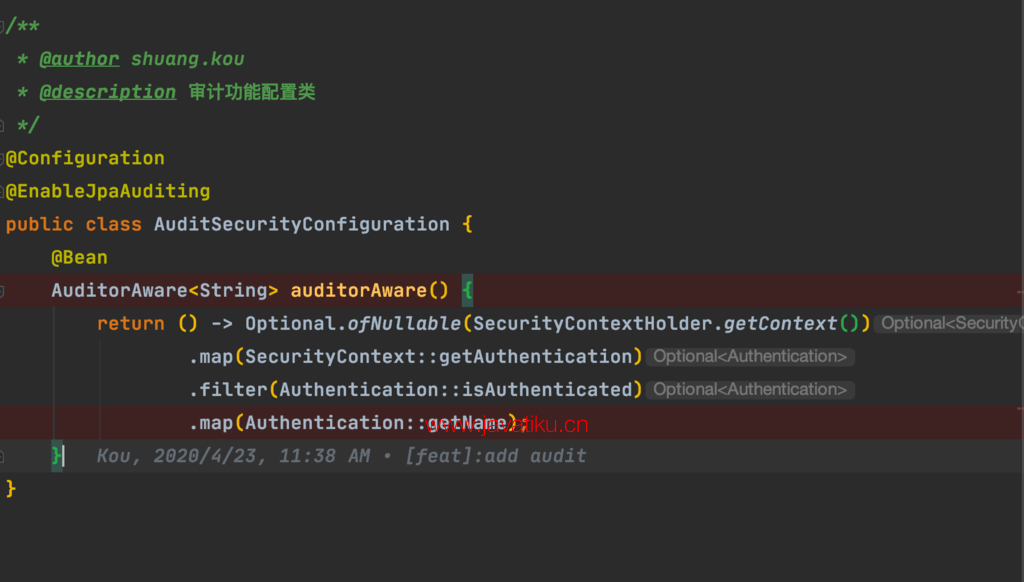The image size is (1024, 582).
Task: Click the auditorAware method name
Action: (358, 291)
